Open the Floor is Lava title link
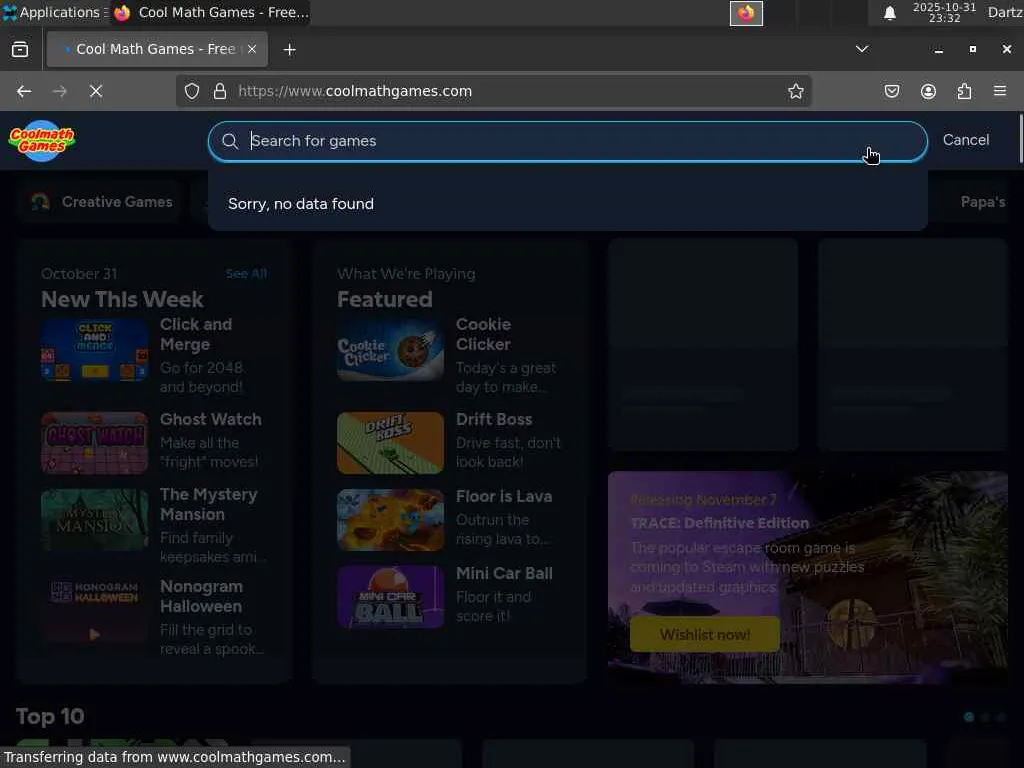1024x768 pixels. (x=504, y=496)
